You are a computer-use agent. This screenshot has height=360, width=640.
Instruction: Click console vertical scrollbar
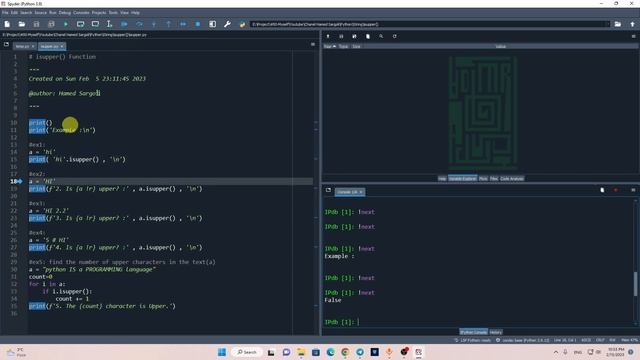pyautogui.click(x=636, y=284)
